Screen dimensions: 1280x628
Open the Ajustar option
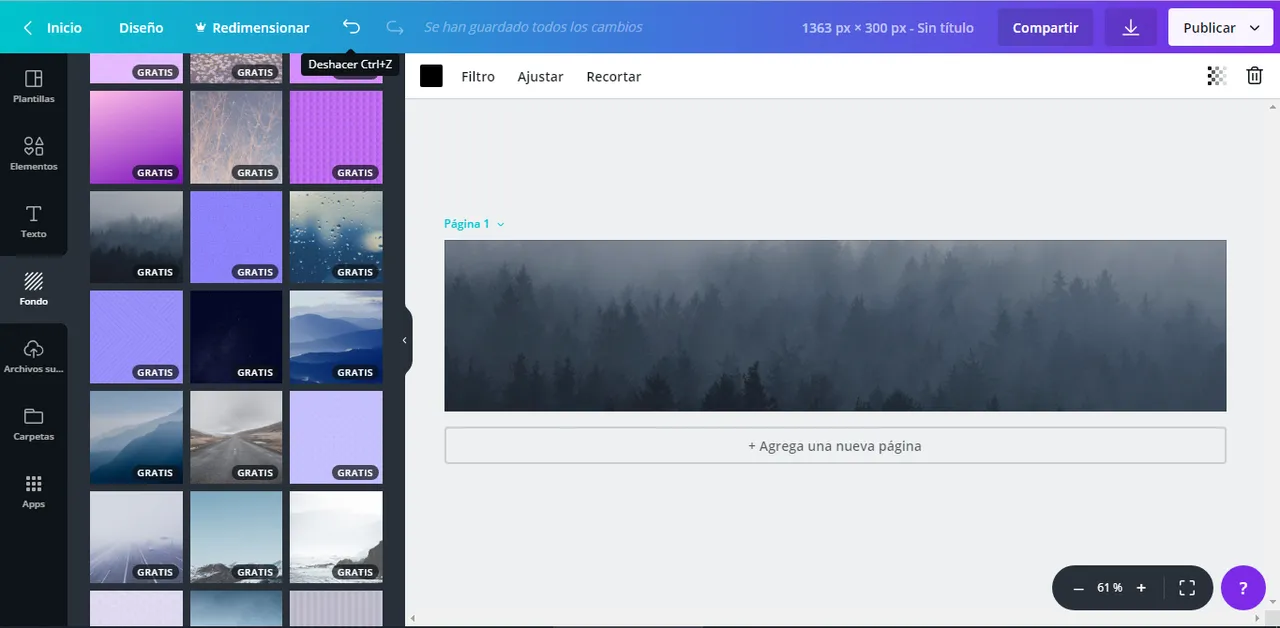click(x=540, y=76)
